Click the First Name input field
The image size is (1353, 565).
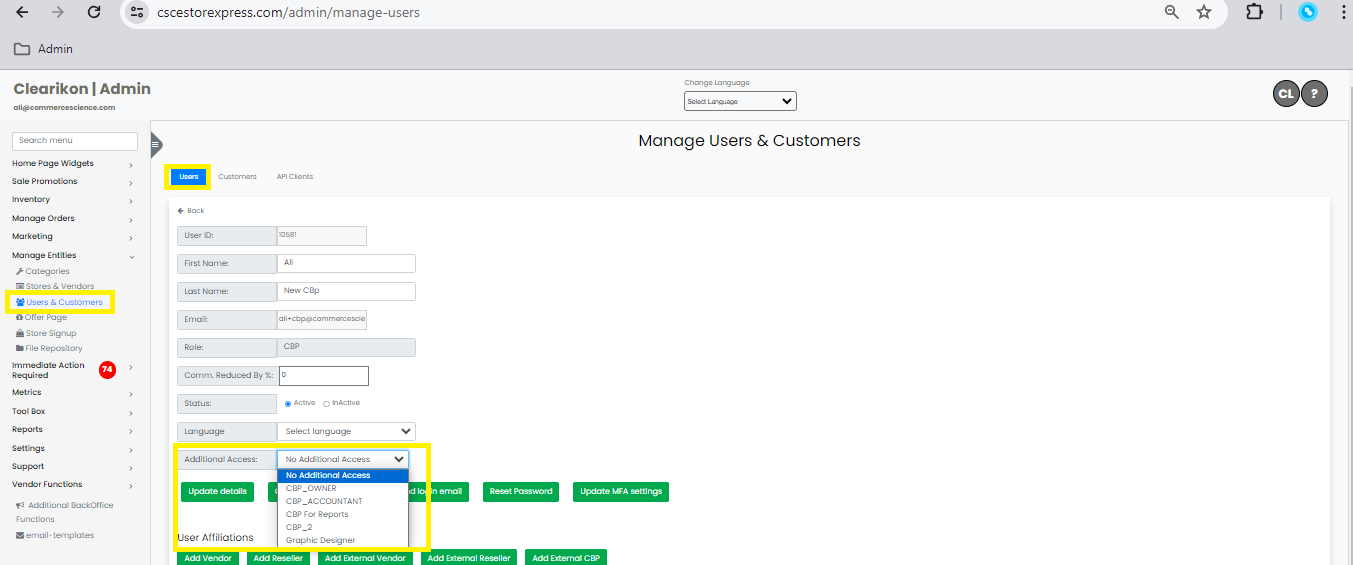coord(346,263)
